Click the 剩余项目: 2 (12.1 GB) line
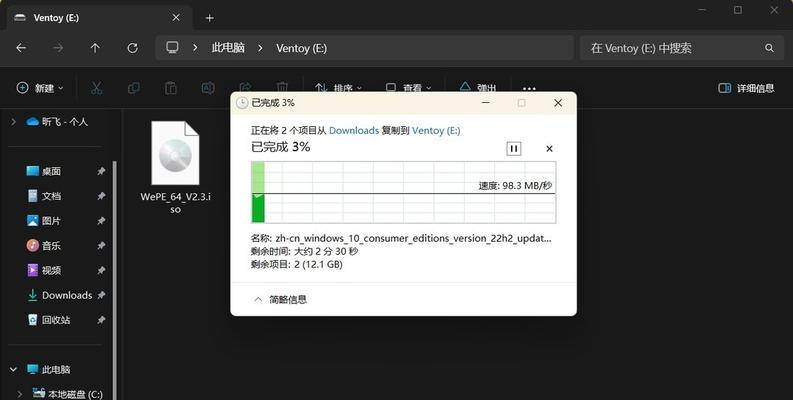The image size is (793, 400). (x=297, y=264)
